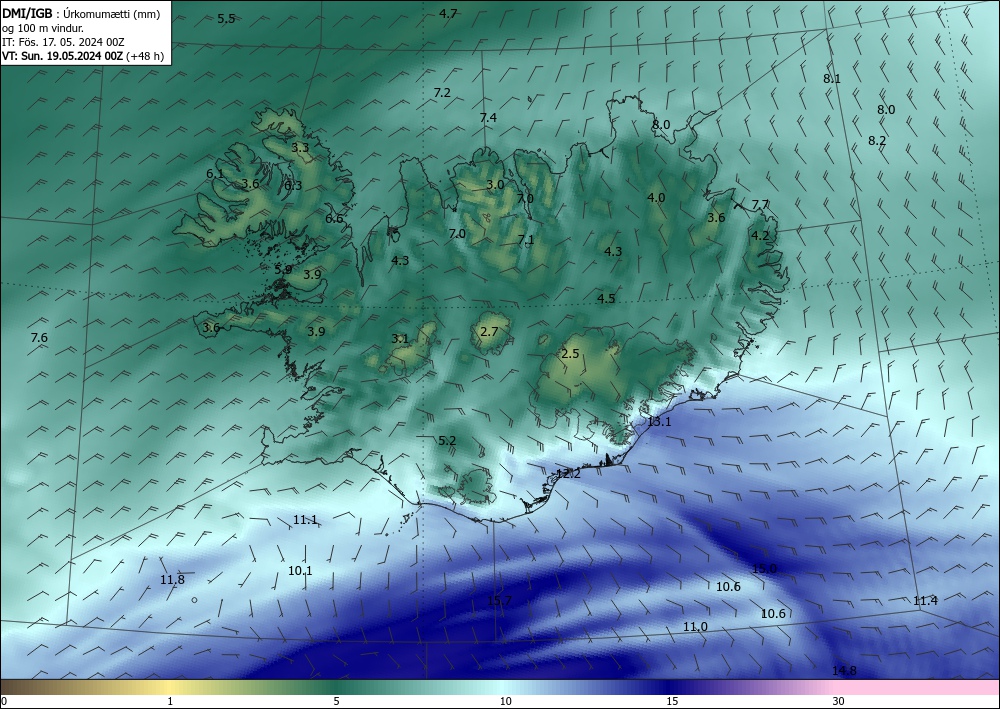Click the color scale label 10
This screenshot has width=1000, height=709.
point(505,701)
